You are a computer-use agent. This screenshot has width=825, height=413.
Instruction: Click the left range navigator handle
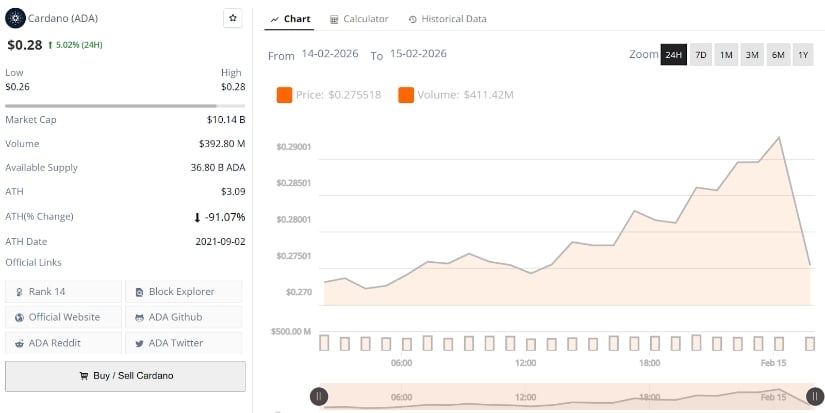coord(319,396)
